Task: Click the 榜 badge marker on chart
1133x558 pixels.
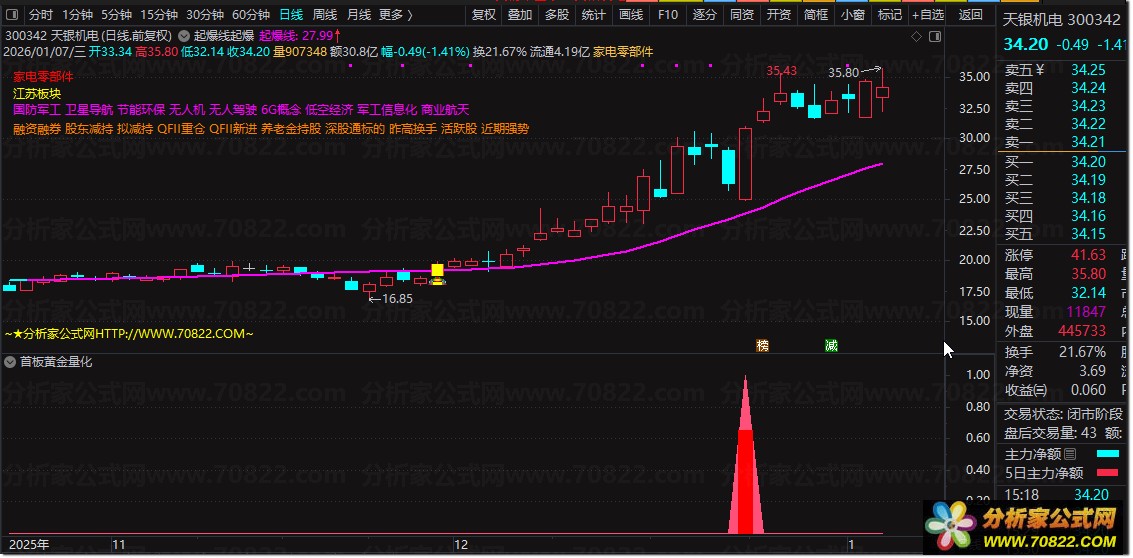Action: coord(762,345)
